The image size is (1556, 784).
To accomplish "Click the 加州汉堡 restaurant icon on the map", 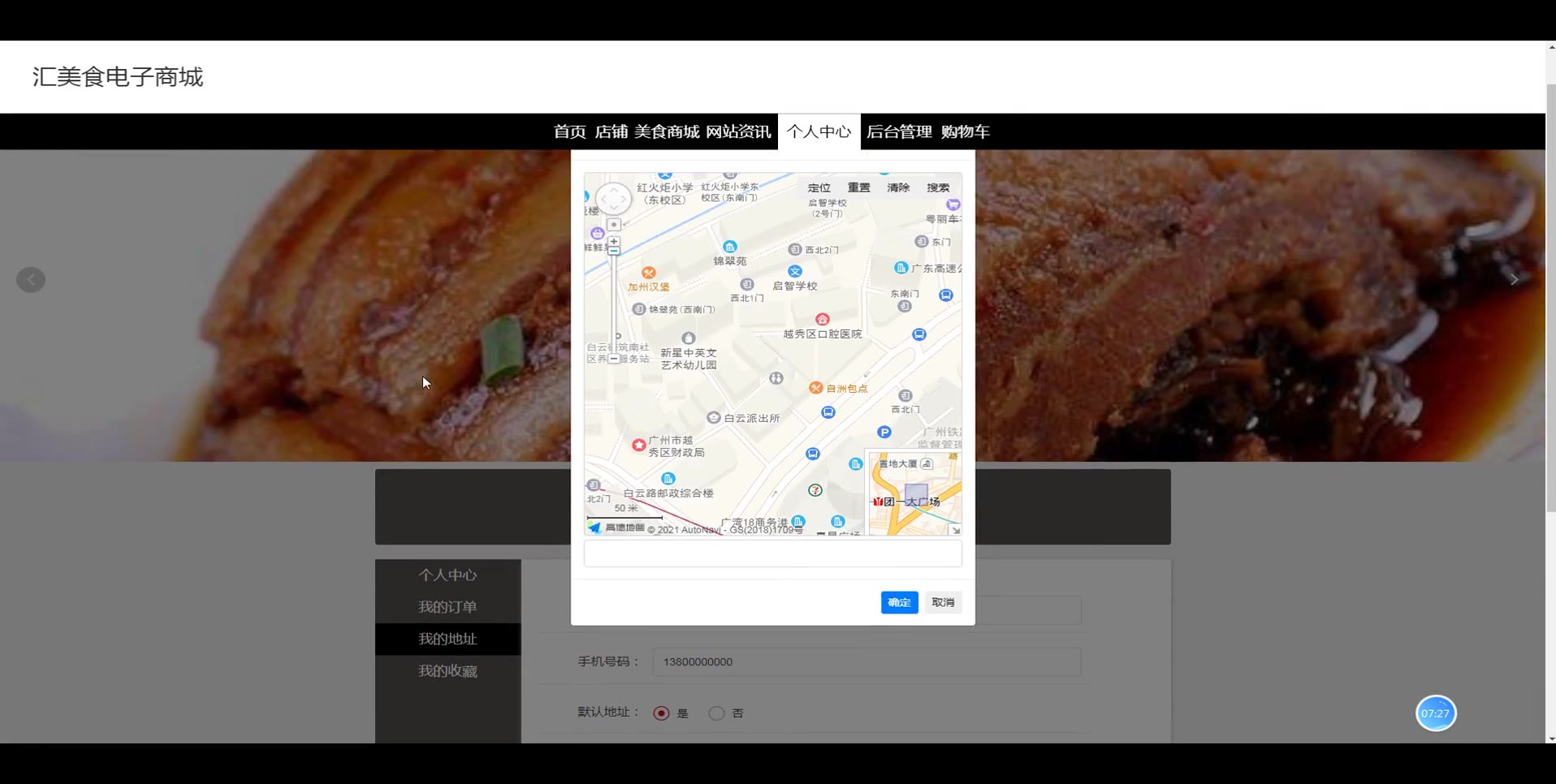I will tap(648, 273).
